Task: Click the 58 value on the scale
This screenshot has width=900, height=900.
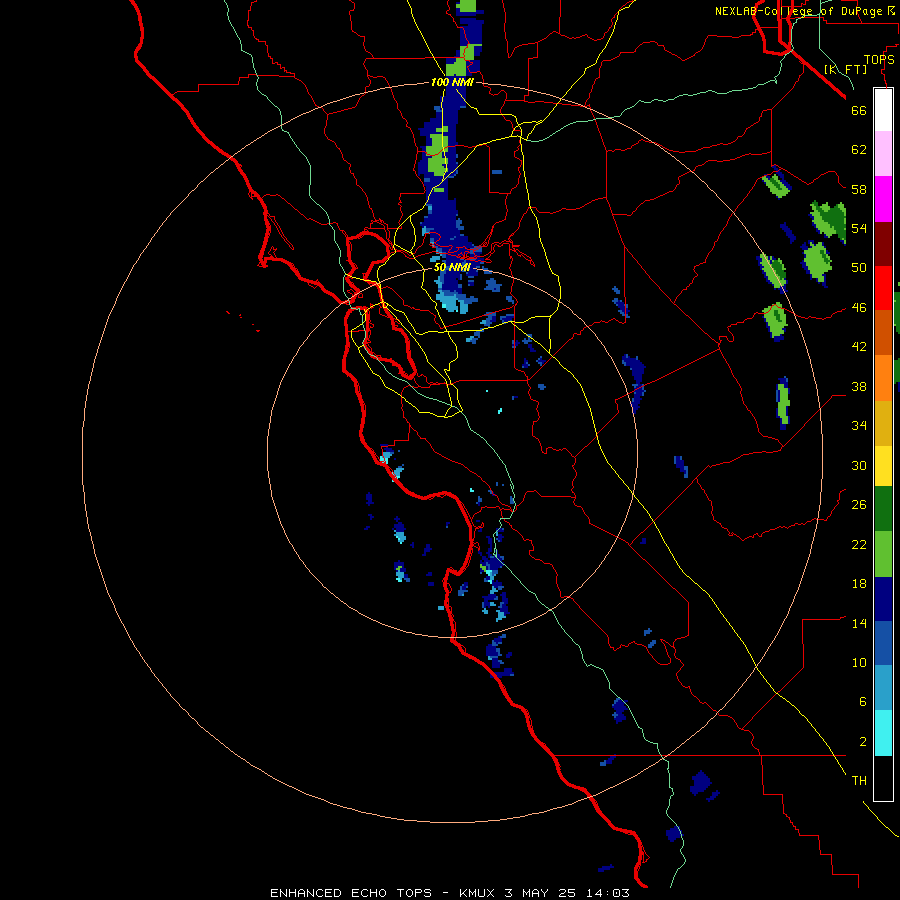Action: [859, 189]
